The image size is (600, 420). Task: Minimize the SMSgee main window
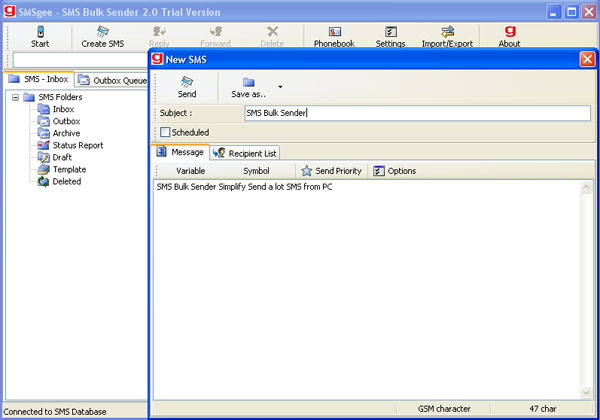coord(553,12)
